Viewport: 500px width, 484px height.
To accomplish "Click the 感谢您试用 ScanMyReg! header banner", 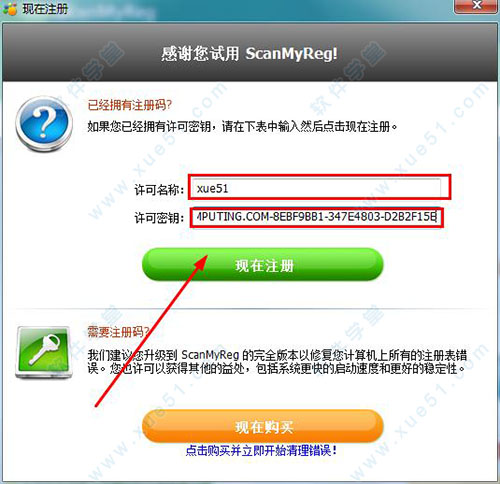I will pos(250,53).
